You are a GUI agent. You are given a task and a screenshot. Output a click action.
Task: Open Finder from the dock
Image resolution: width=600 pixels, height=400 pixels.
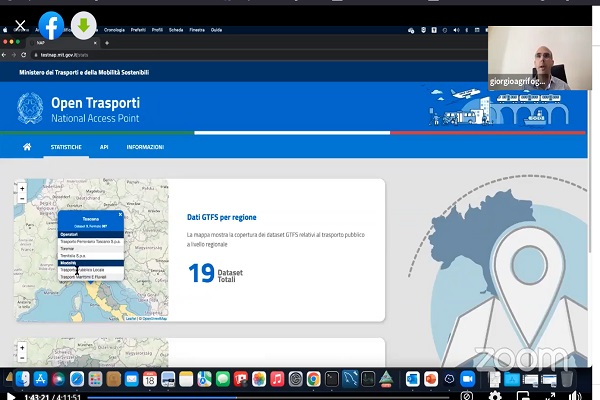tap(23, 379)
